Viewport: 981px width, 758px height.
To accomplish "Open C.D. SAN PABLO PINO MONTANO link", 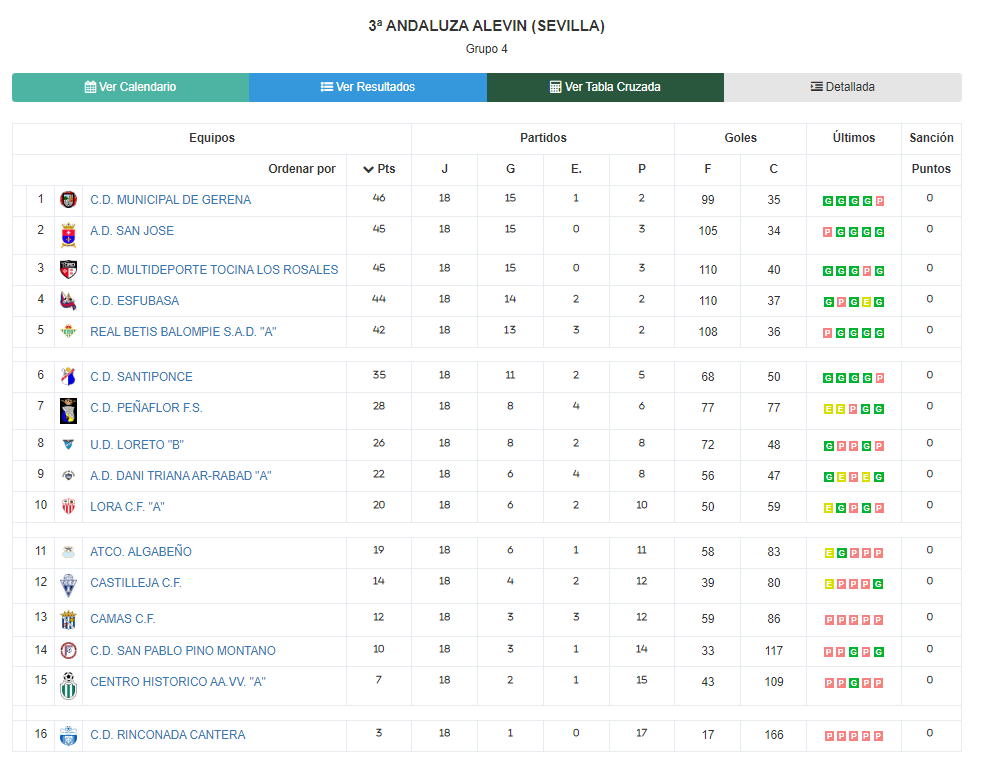I will [x=183, y=650].
